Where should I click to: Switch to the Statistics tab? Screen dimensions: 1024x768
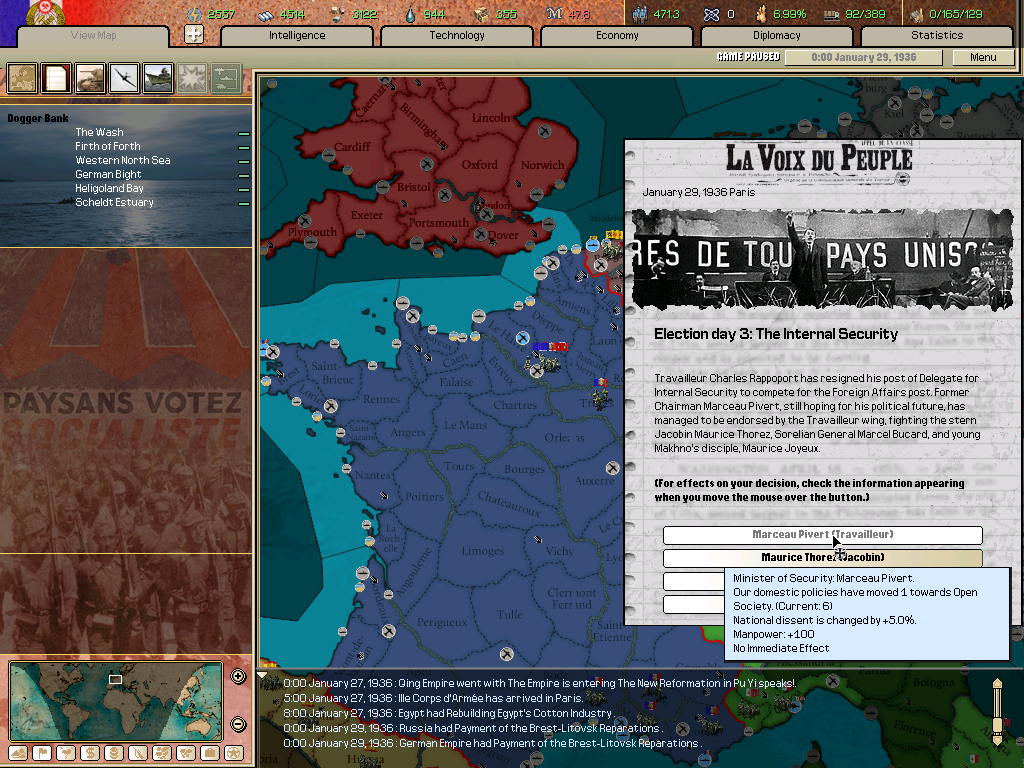938,35
